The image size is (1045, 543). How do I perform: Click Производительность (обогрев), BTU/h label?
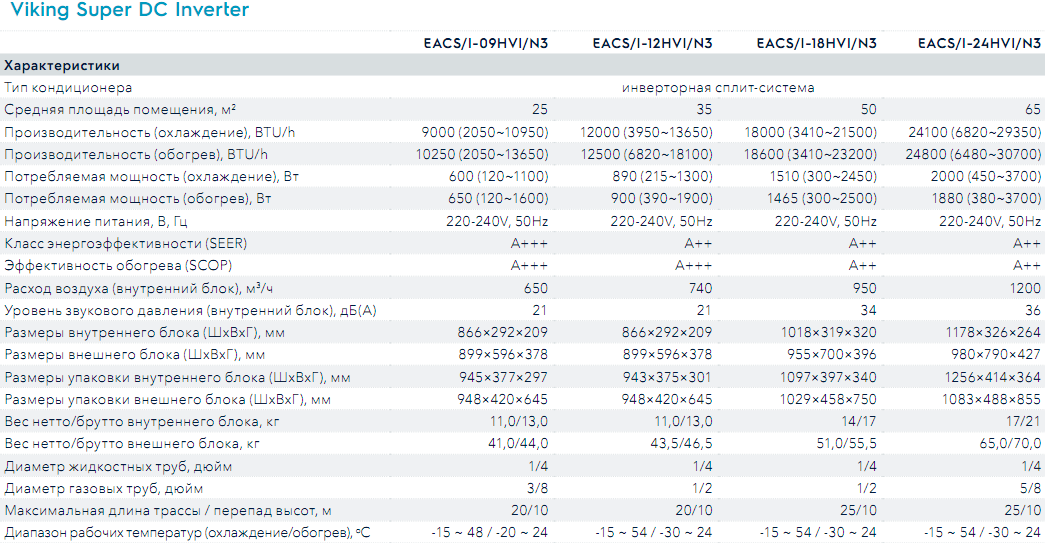point(136,155)
